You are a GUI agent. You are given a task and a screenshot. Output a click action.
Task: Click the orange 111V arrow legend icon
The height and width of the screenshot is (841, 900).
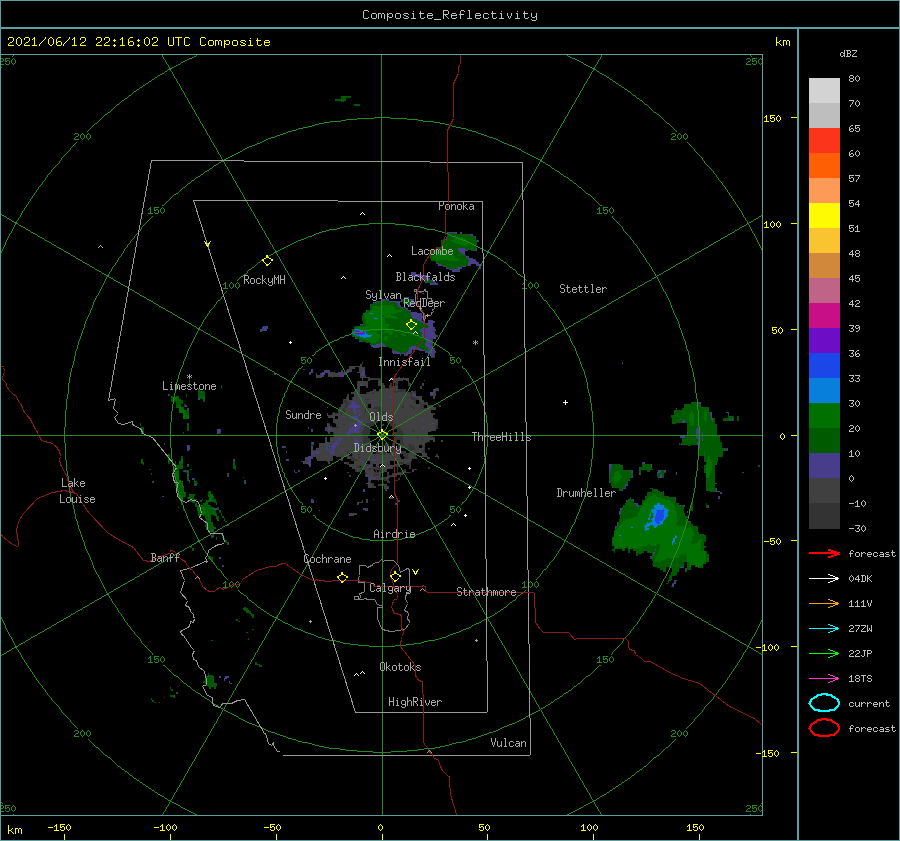tap(824, 603)
